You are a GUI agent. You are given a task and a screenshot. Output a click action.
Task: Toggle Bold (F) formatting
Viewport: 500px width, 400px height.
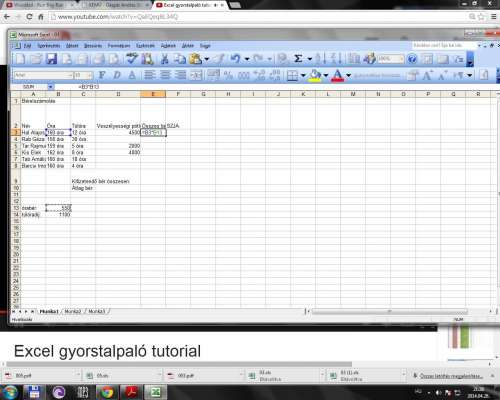tap(102, 75)
